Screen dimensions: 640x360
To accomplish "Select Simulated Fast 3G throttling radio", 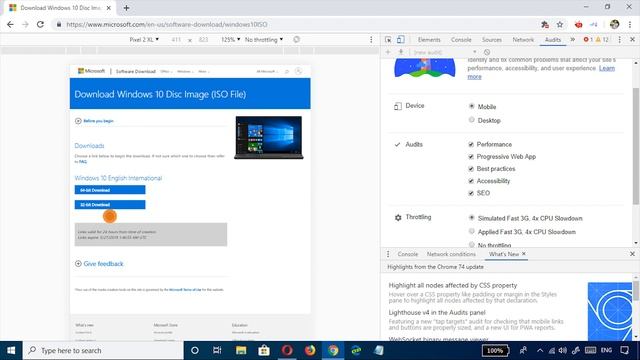I will coord(471,218).
